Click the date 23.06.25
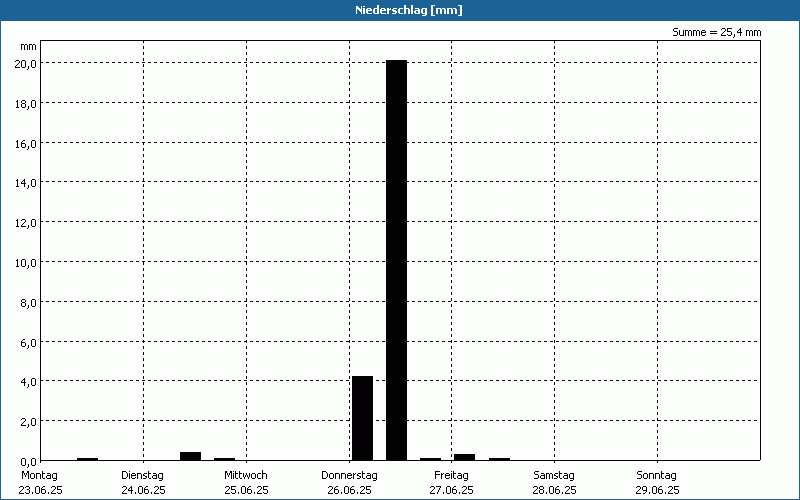Viewport: 800px width, 500px height. [40, 490]
